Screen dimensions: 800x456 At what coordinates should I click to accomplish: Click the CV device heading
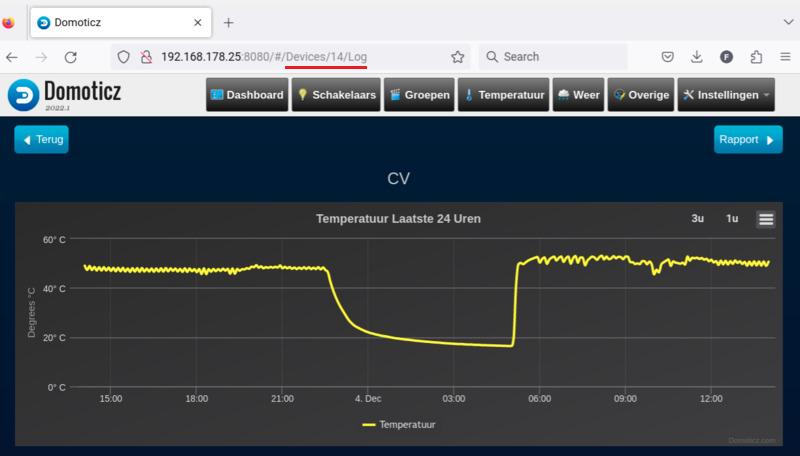[398, 179]
